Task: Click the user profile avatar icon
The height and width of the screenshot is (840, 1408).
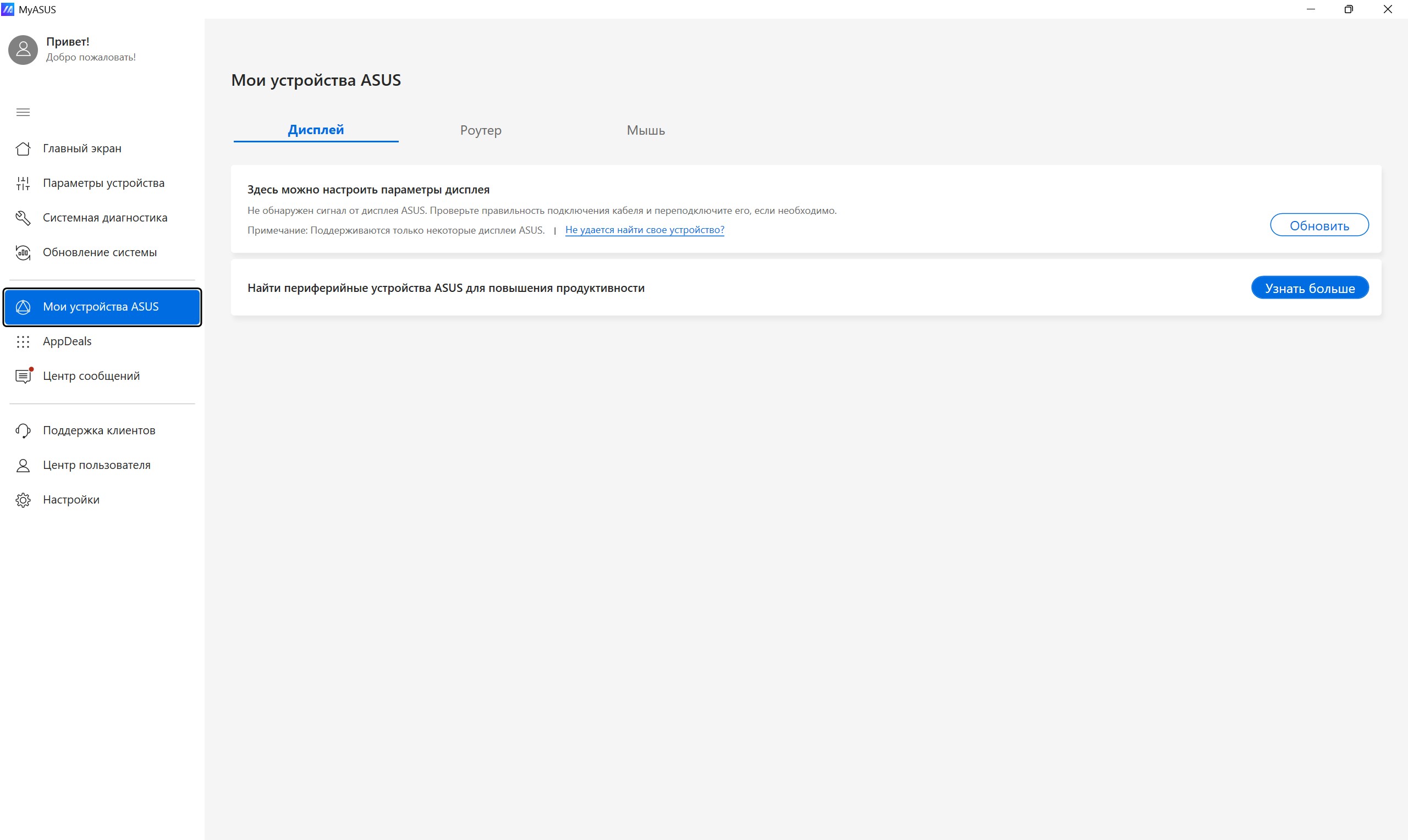Action: 23,50
